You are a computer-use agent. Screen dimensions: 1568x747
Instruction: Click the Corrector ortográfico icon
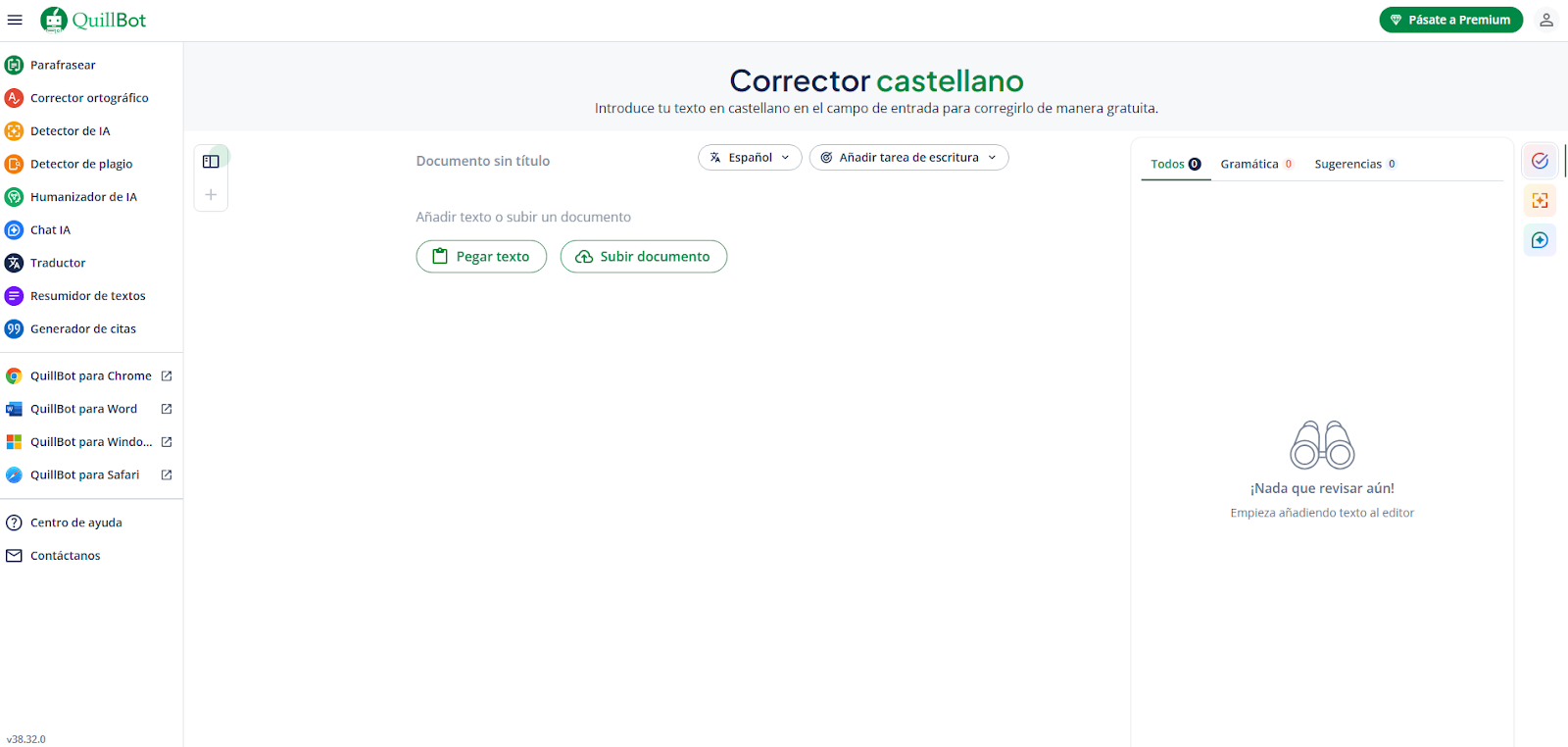tap(14, 98)
